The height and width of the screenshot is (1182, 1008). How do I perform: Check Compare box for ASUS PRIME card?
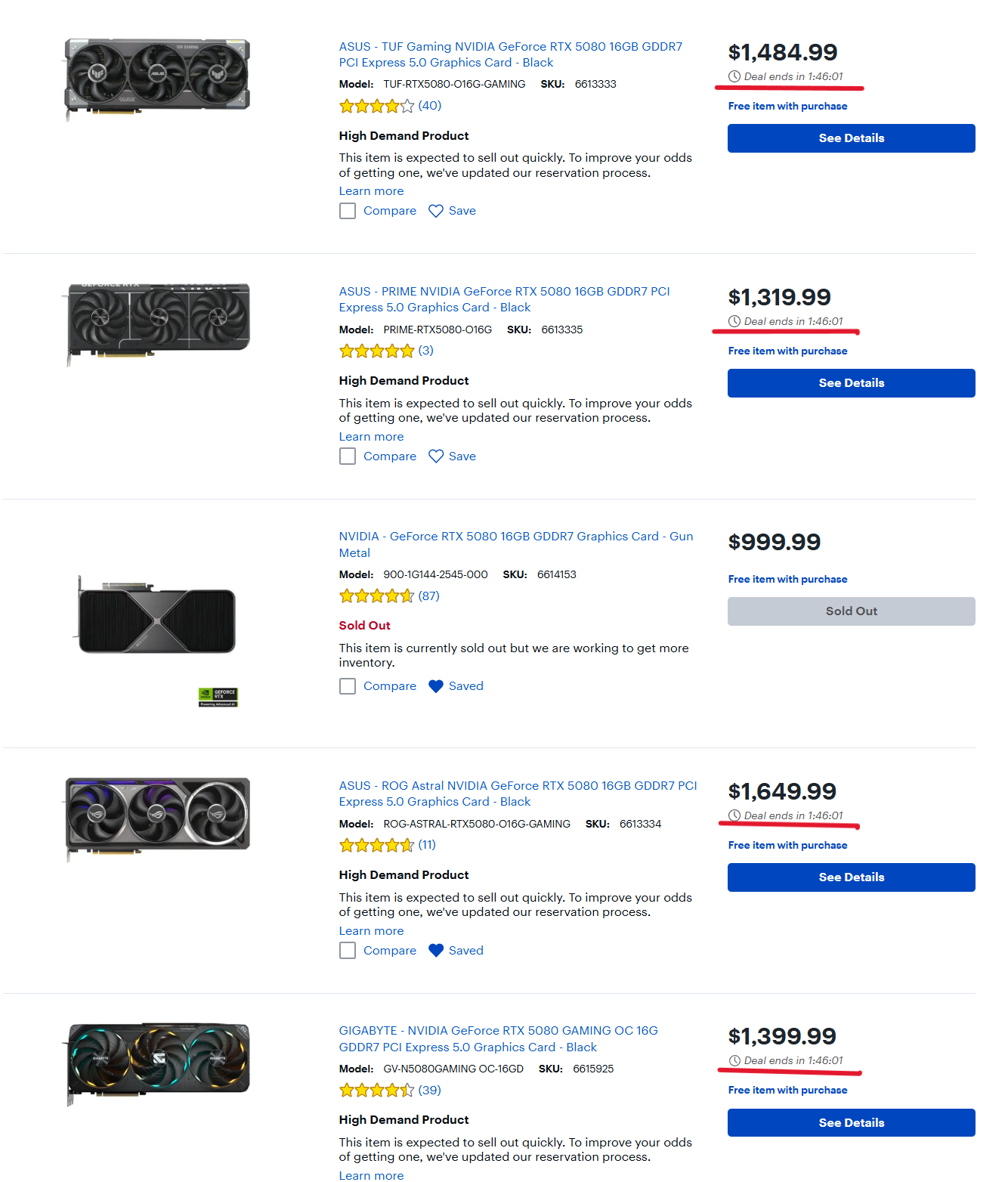(x=348, y=456)
